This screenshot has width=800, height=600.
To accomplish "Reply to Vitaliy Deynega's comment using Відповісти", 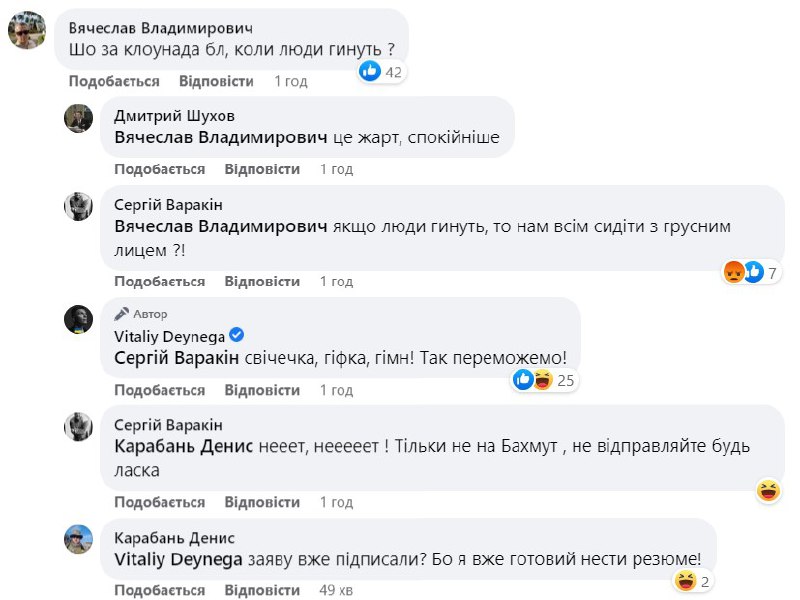I will click(262, 389).
